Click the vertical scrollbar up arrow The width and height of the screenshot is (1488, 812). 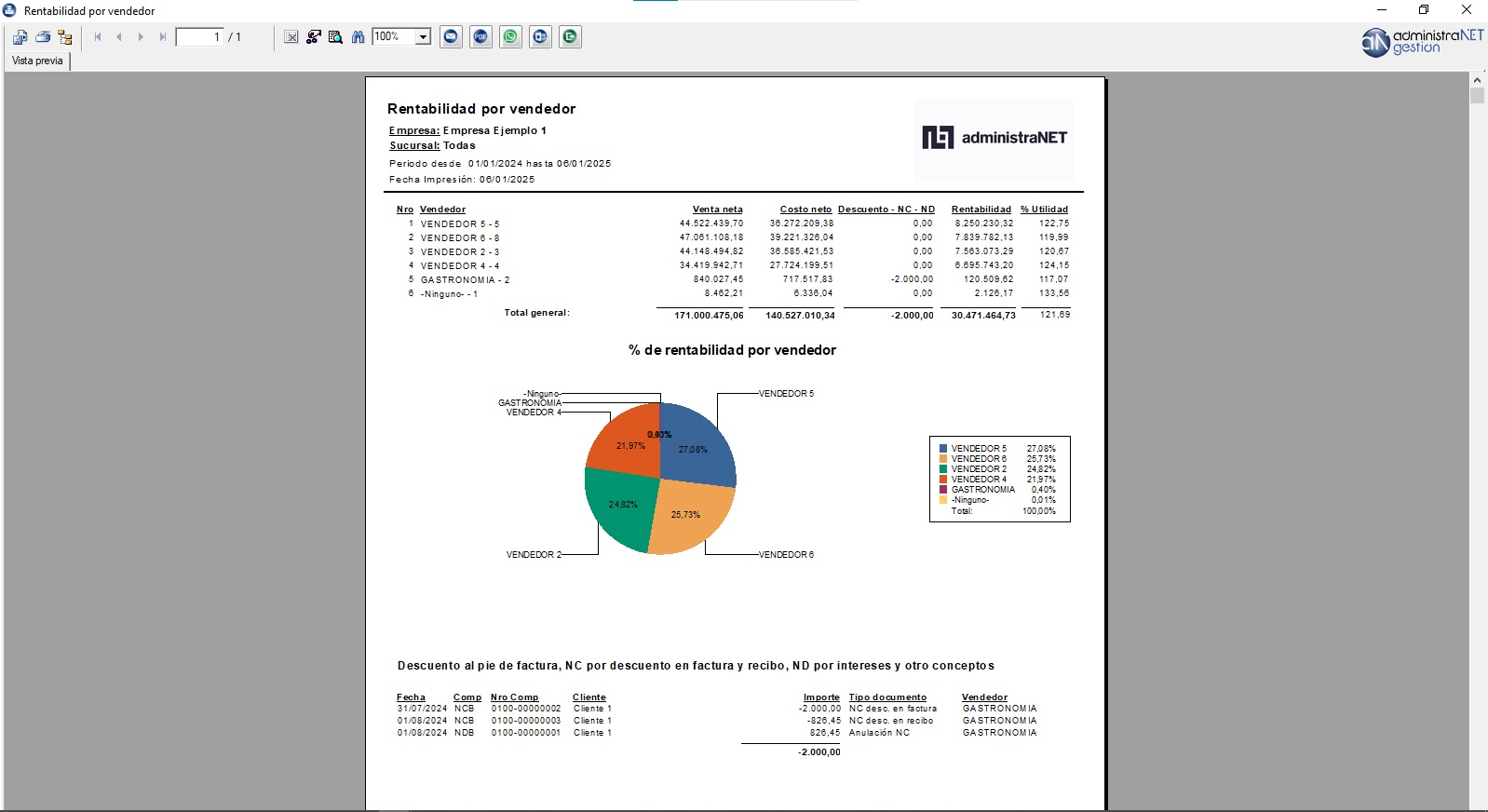click(1477, 80)
